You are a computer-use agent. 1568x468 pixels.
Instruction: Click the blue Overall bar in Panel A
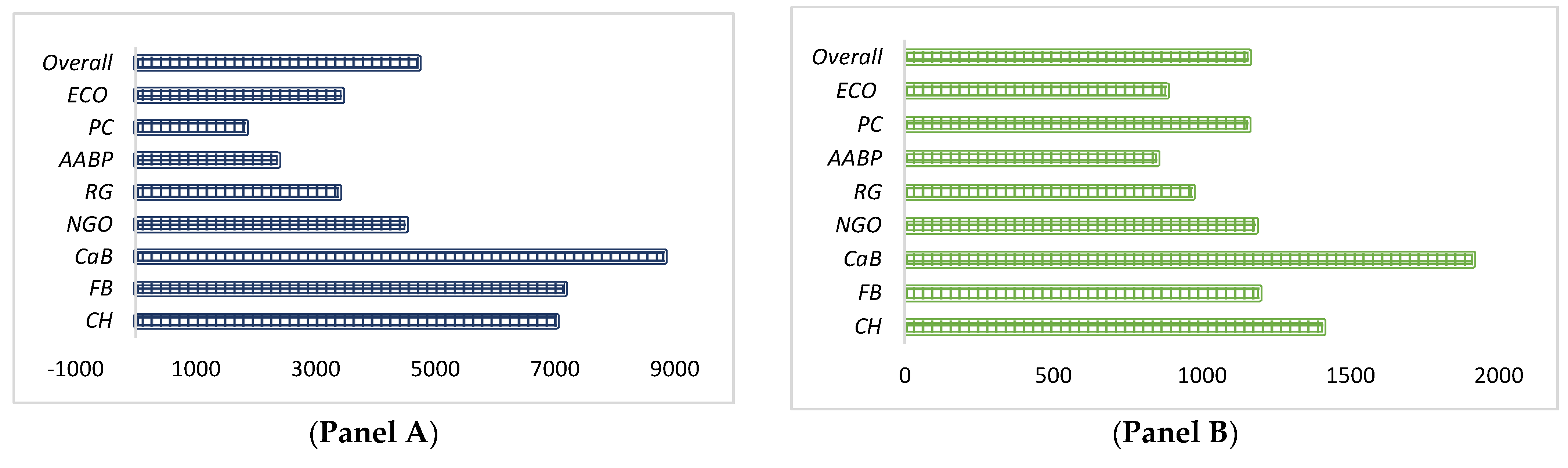pos(278,63)
